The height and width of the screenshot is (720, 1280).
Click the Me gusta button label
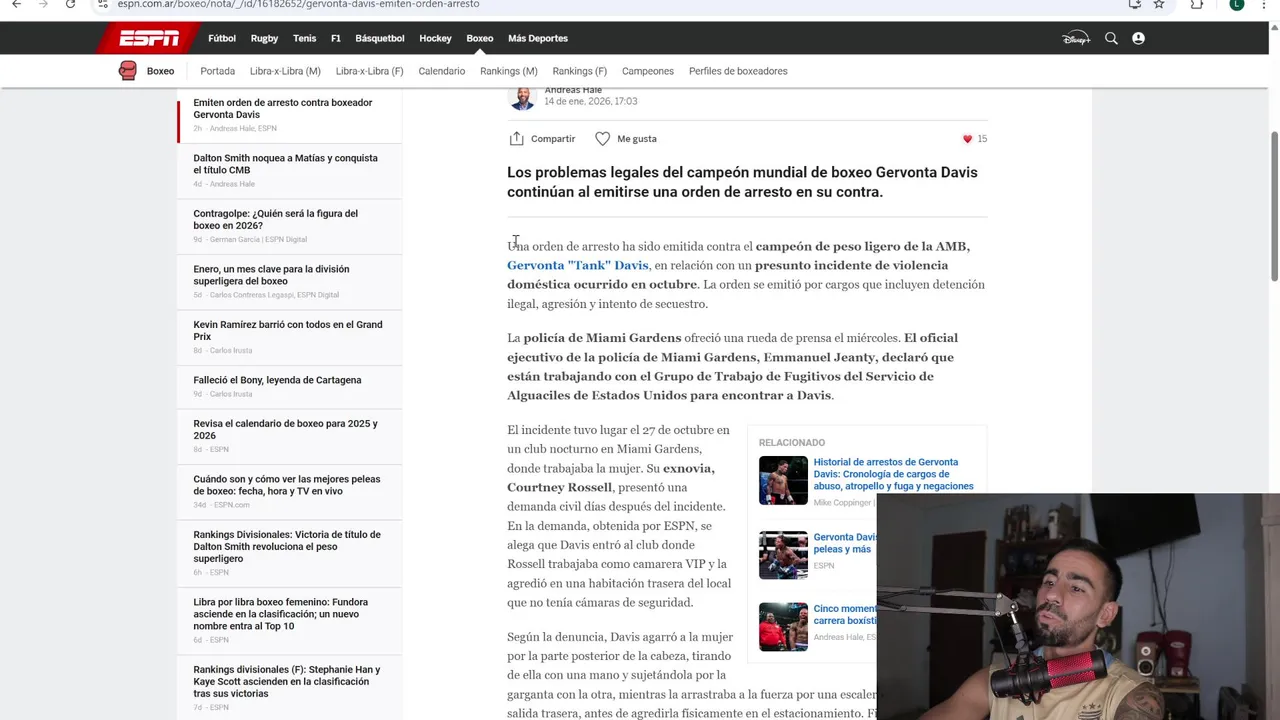(x=637, y=139)
